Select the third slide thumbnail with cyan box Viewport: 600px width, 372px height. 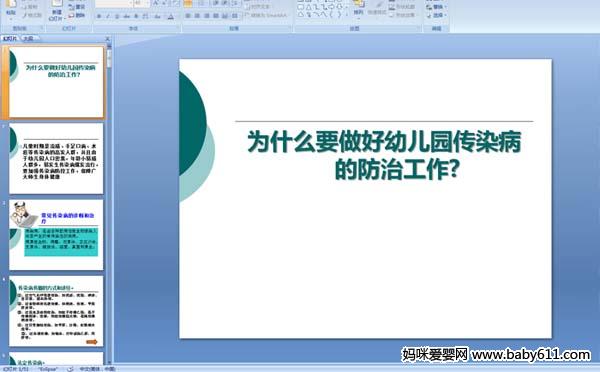(56, 235)
